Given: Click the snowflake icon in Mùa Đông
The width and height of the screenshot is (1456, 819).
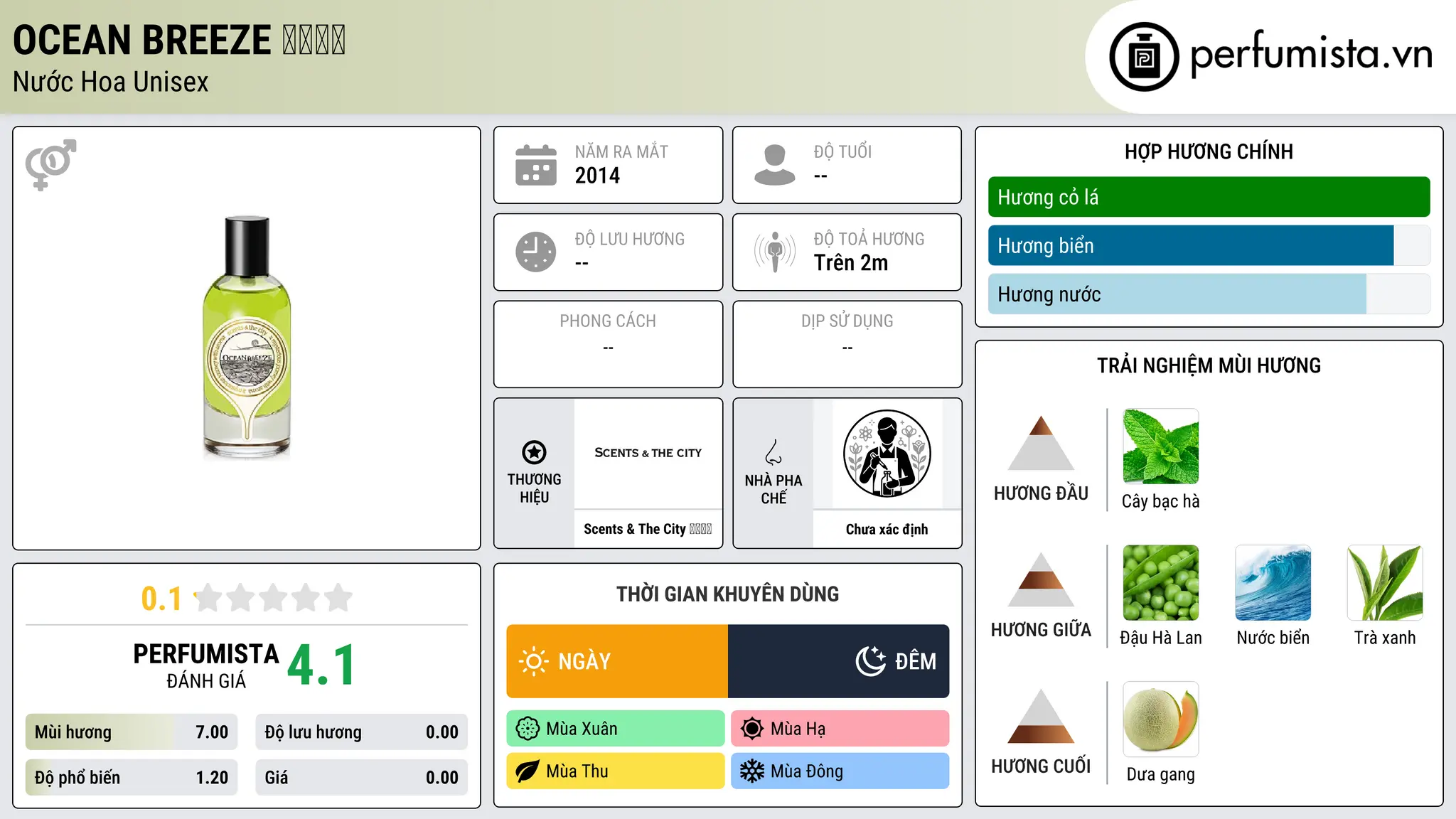Looking at the screenshot, I should point(751,771).
